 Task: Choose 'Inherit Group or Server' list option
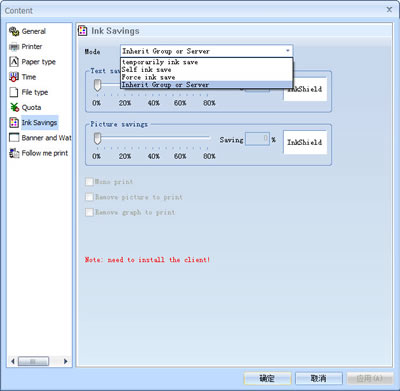coord(206,85)
